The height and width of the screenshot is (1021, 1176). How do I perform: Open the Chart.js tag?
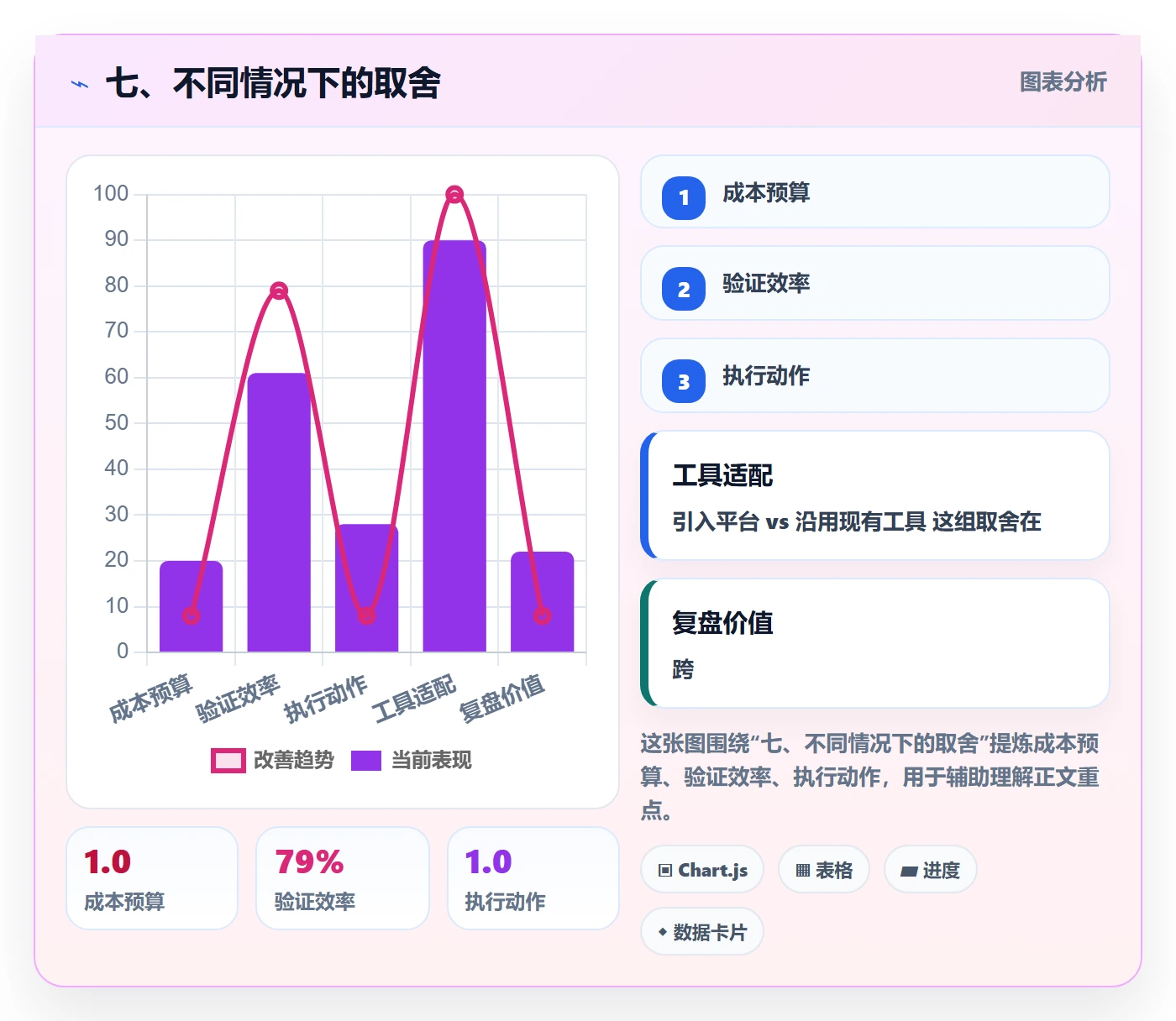[x=702, y=870]
